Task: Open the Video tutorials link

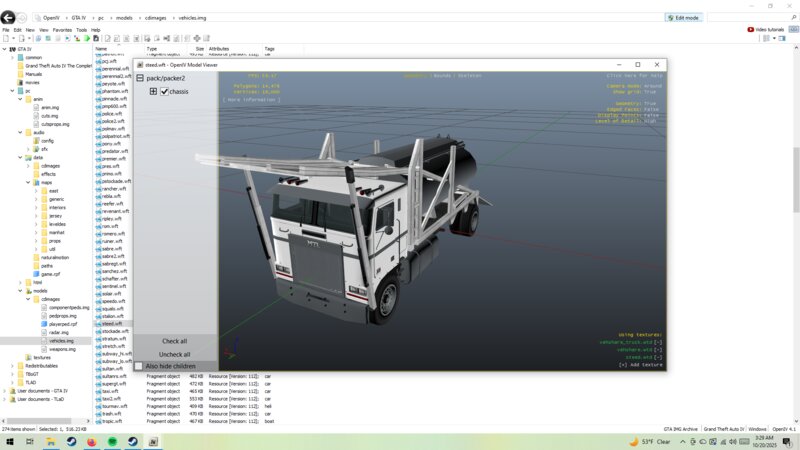Action: 768,30
